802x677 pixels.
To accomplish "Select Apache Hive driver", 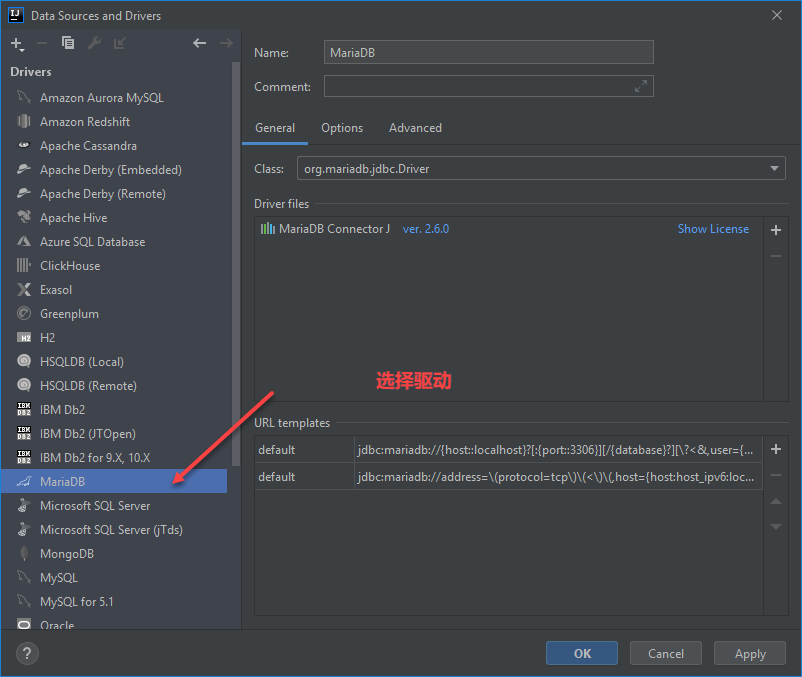I will (114, 218).
